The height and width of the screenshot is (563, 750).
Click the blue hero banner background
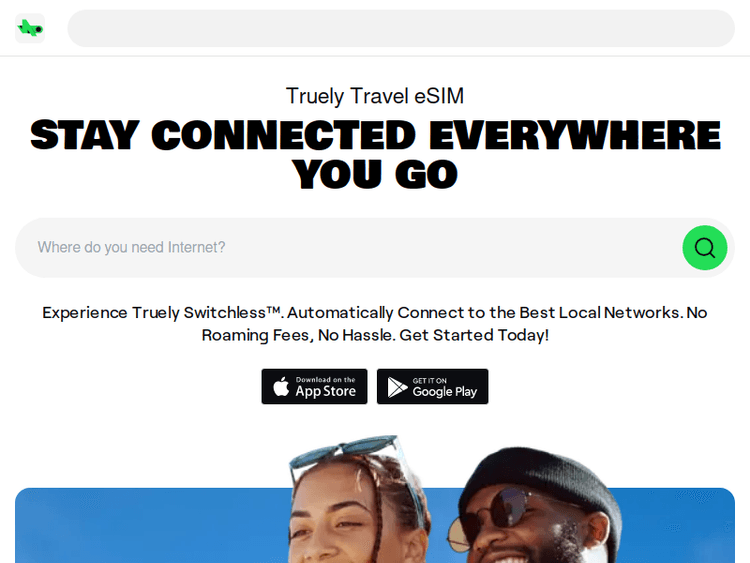tap(143, 526)
